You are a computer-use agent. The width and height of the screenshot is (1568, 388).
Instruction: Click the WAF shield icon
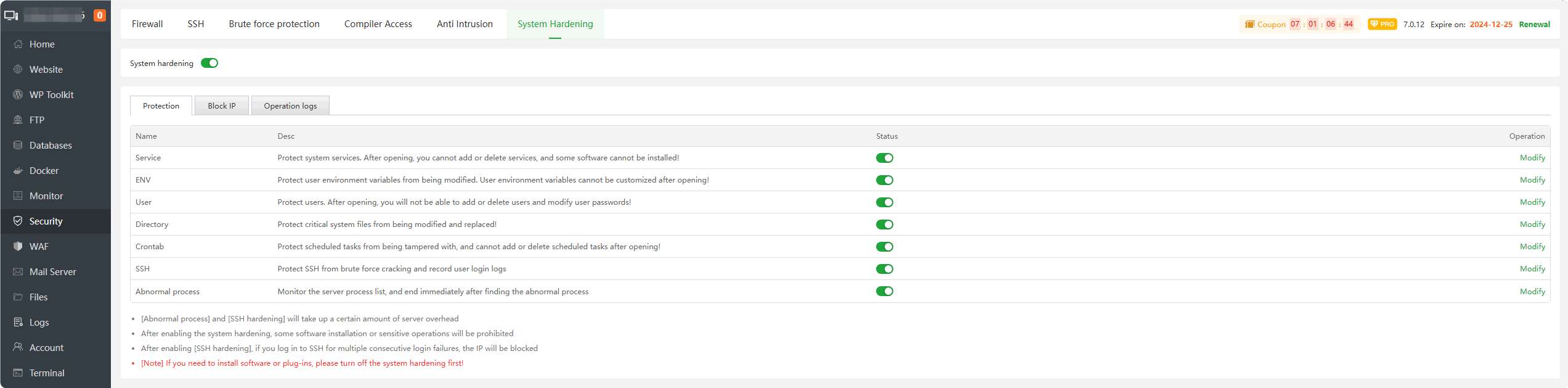18,247
